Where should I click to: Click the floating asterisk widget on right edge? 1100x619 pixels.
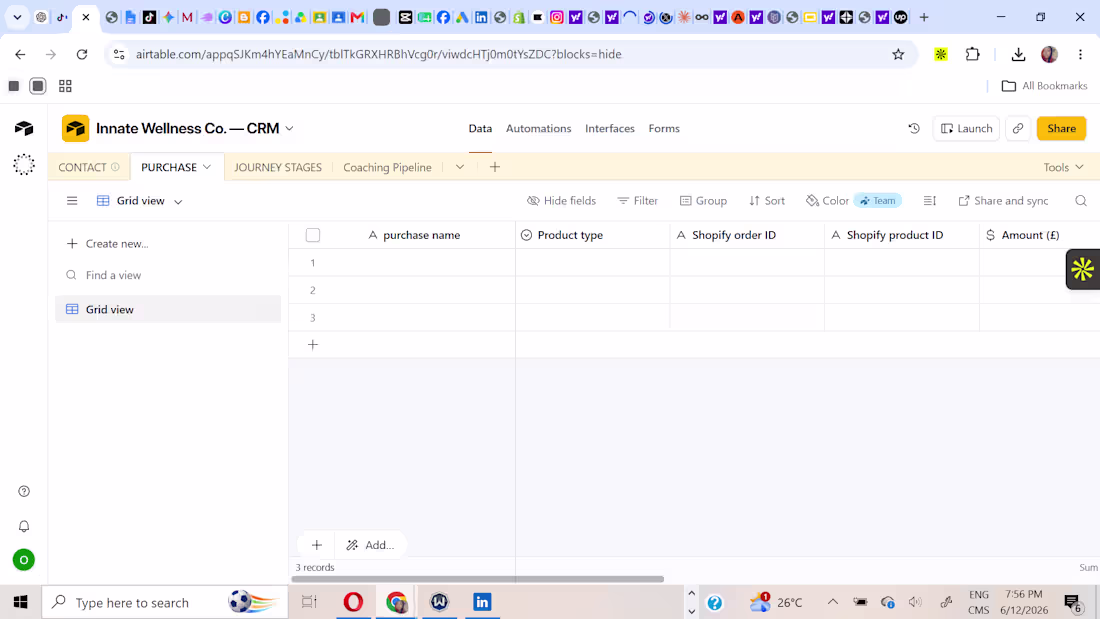(x=1082, y=269)
